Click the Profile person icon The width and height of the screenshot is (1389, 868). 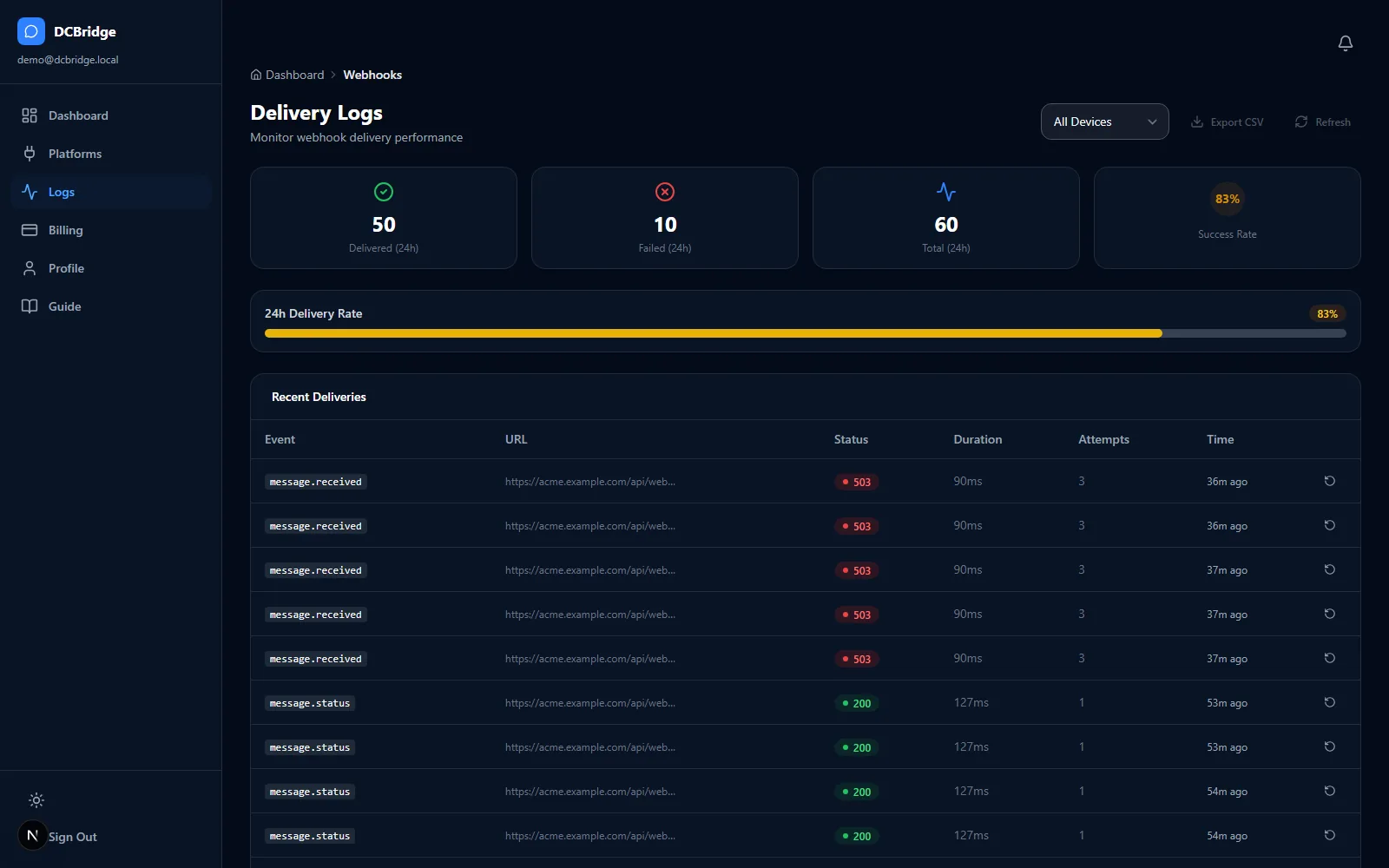coord(30,268)
